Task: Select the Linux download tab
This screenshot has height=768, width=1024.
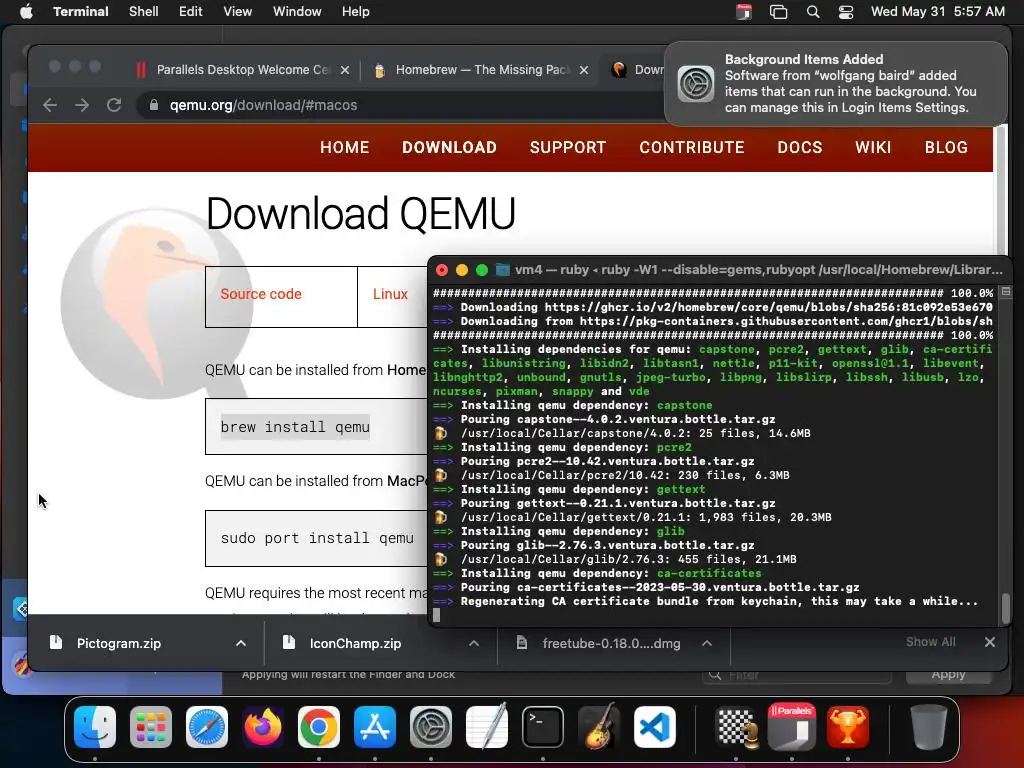Action: point(392,296)
